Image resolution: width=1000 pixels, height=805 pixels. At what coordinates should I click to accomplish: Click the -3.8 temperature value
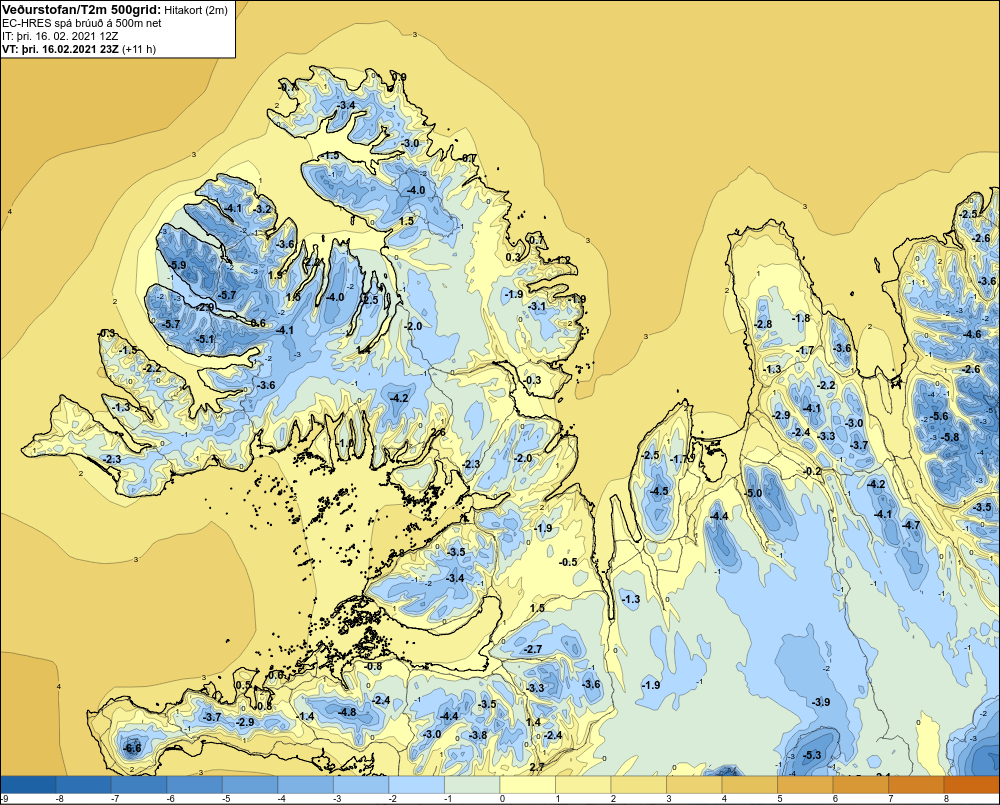478,735
